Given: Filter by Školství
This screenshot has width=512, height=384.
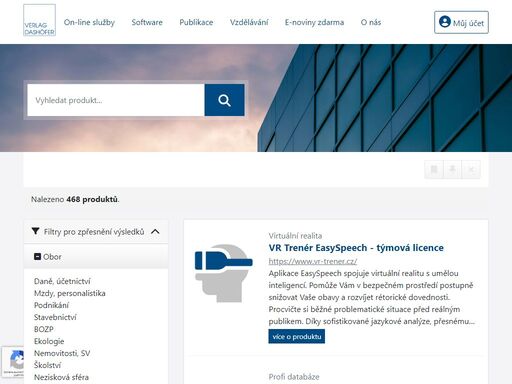Looking at the screenshot, I should (47, 365).
